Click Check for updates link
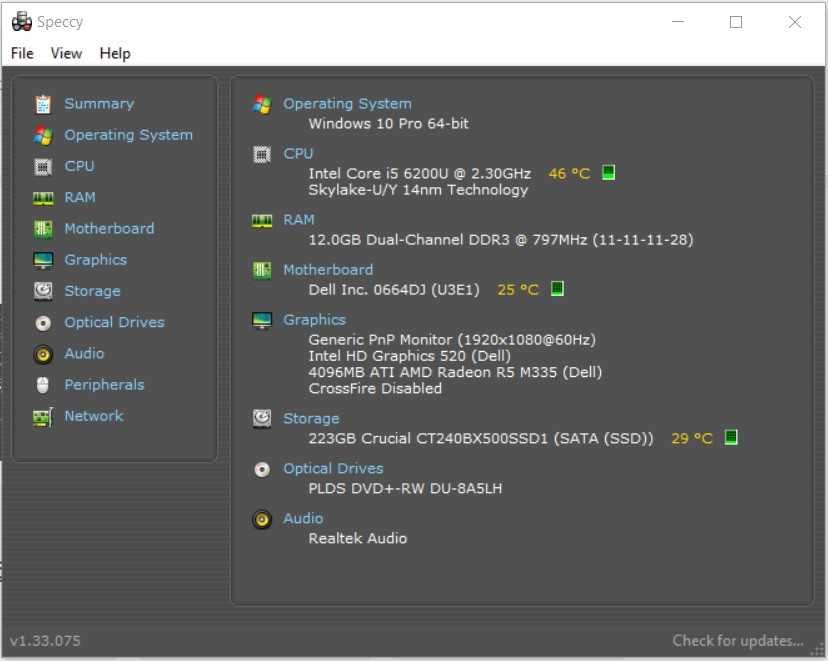 pos(738,640)
